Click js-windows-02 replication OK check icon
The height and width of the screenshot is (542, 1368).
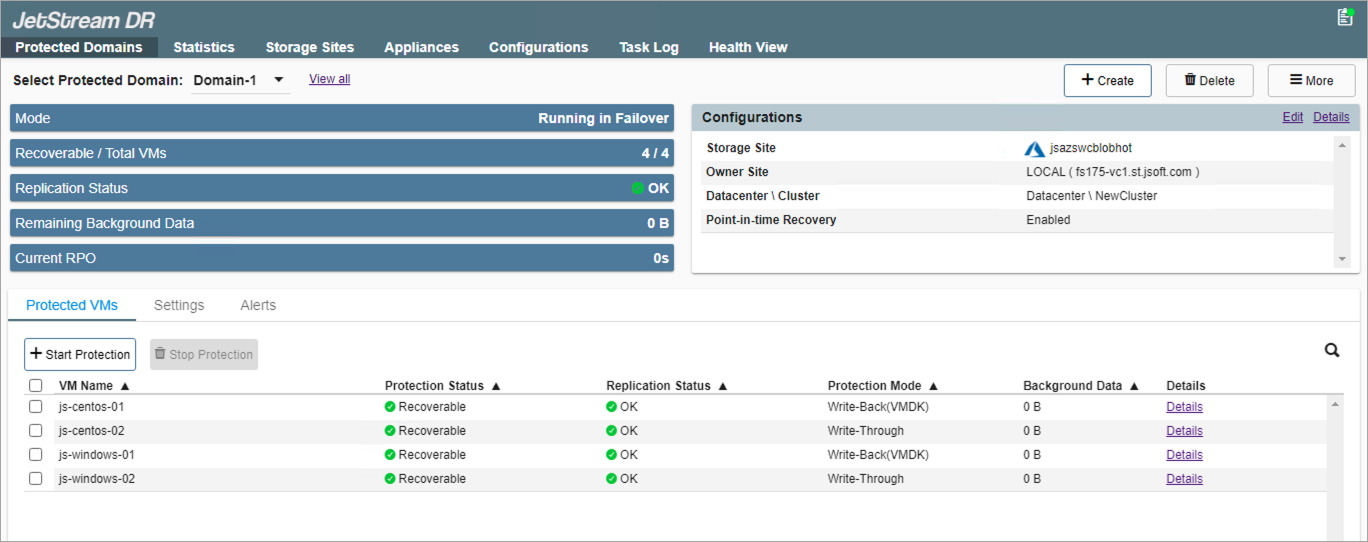pyautogui.click(x=611, y=479)
